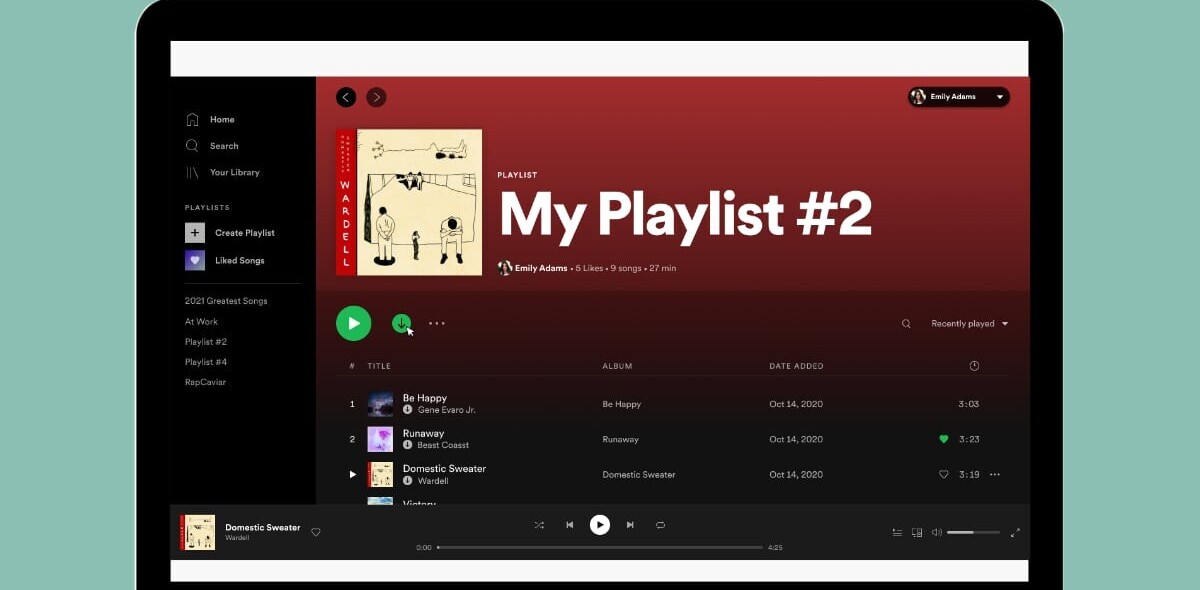Click the green download playlist icon
The width and height of the screenshot is (1200, 590).
tap(401, 323)
